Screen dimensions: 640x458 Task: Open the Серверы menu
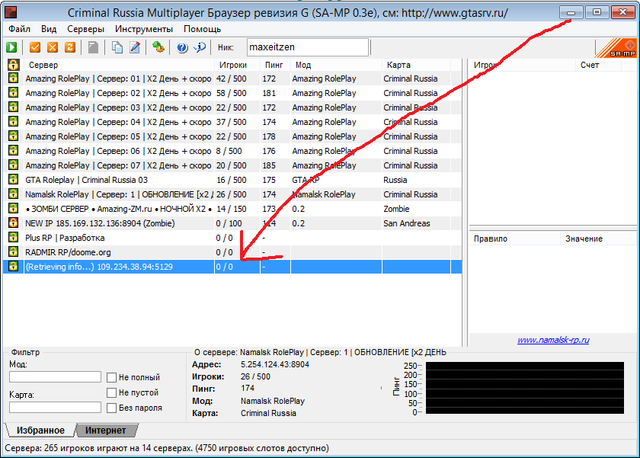click(86, 29)
